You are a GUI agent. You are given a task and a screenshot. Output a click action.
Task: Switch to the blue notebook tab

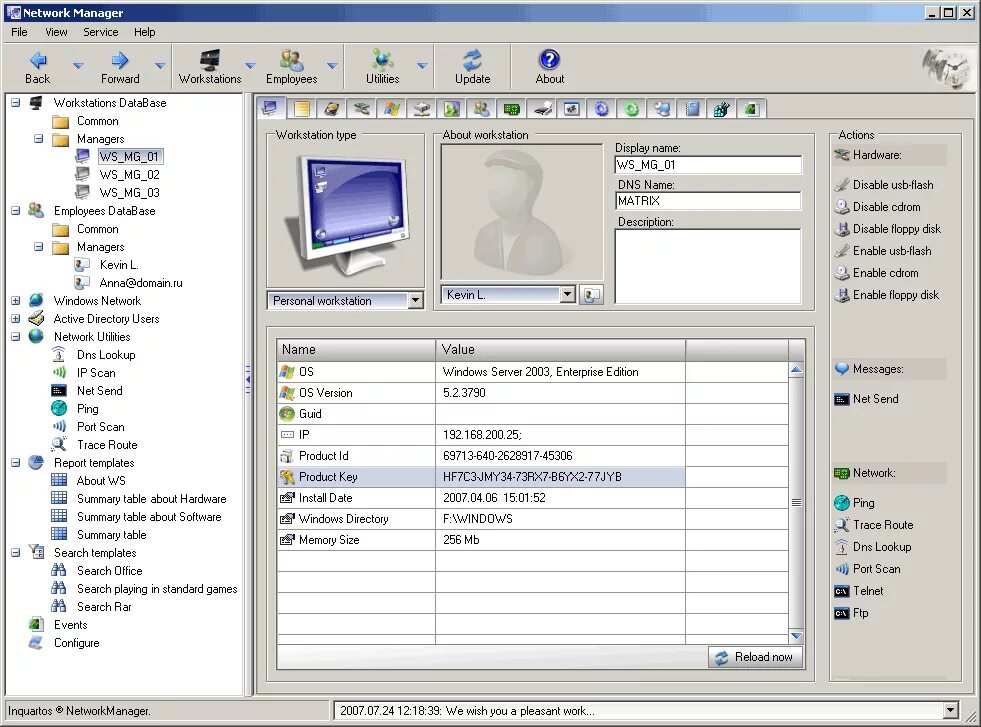click(x=692, y=109)
